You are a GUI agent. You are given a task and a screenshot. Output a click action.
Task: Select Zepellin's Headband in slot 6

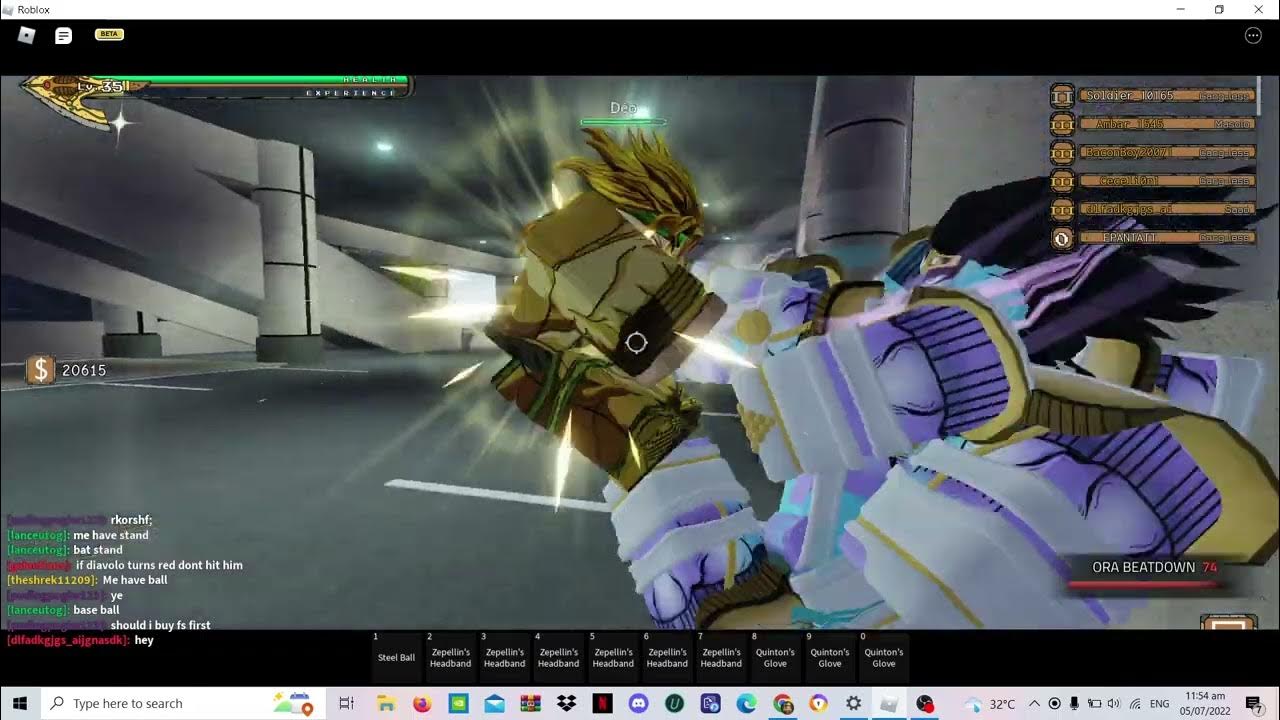pyautogui.click(x=666, y=657)
